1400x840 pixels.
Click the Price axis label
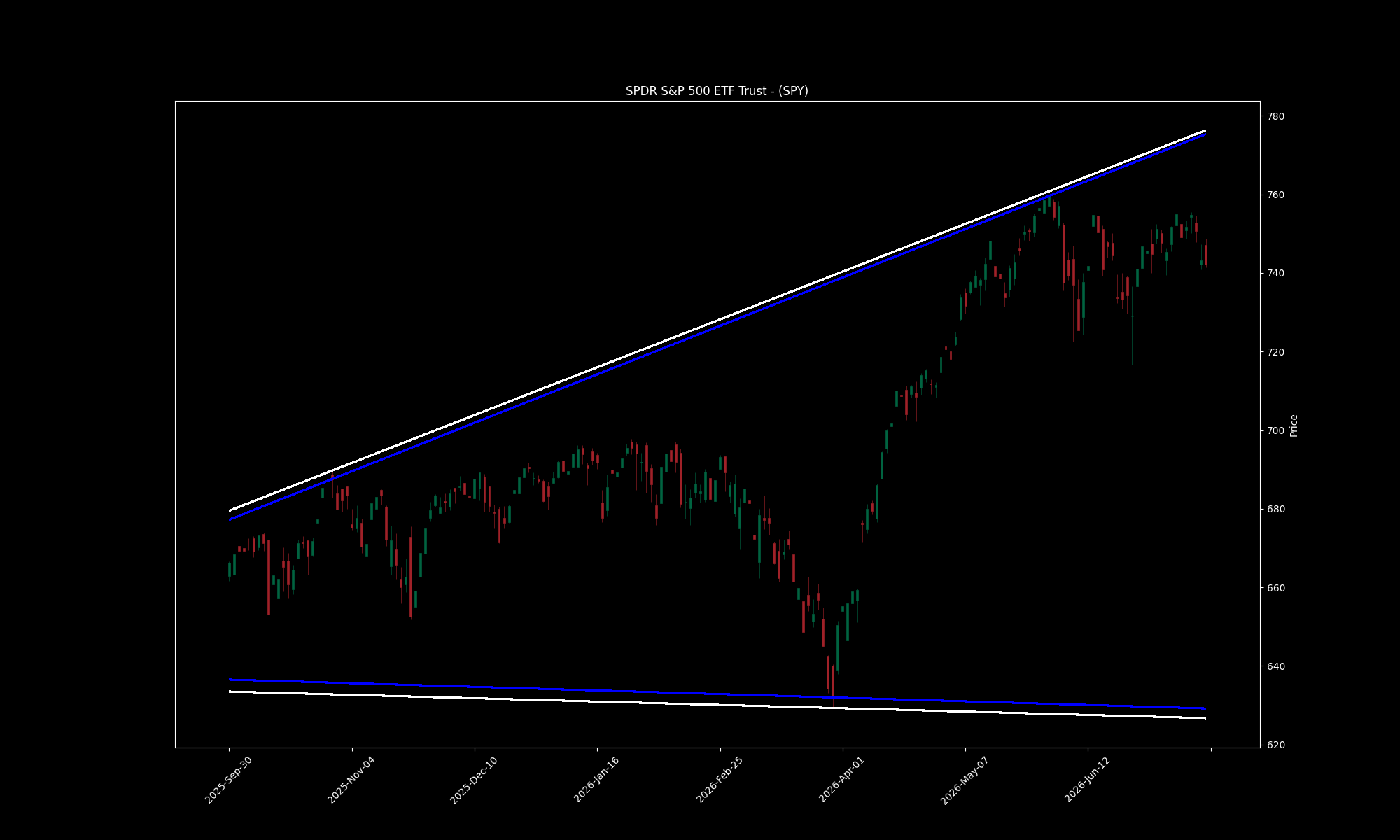point(1294,426)
